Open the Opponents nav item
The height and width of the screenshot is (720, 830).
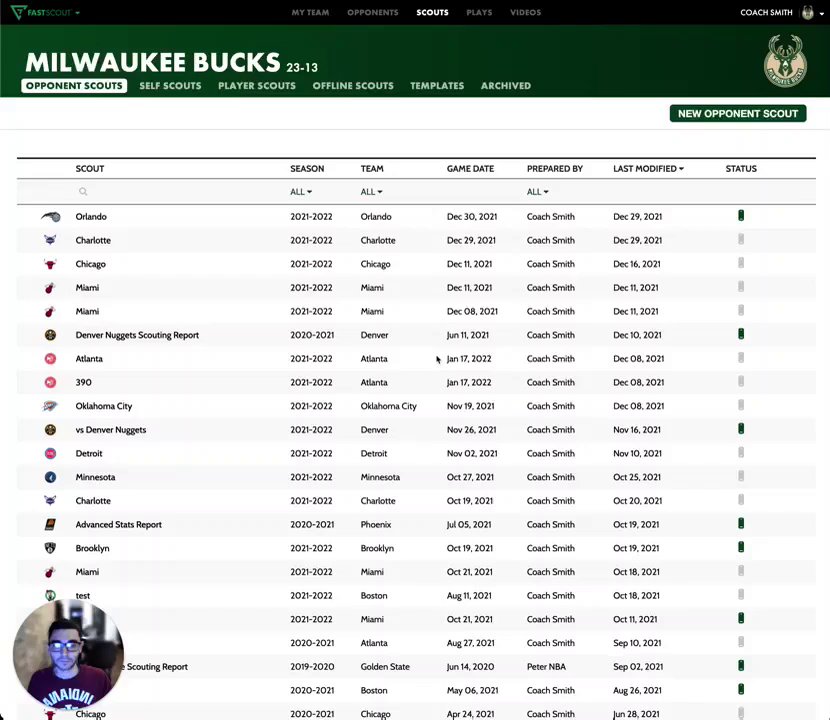[x=373, y=12]
